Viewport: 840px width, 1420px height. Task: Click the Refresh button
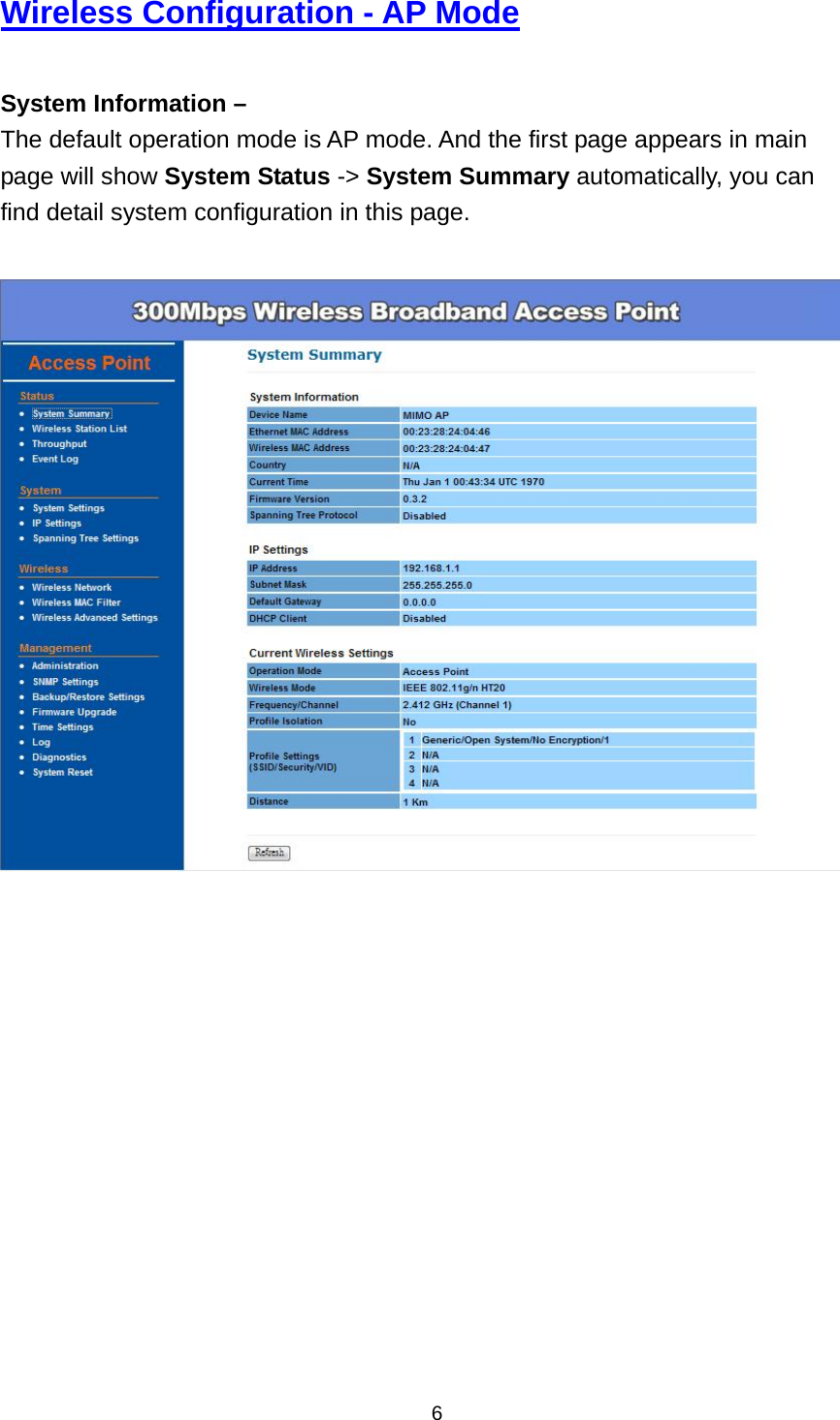[x=269, y=852]
